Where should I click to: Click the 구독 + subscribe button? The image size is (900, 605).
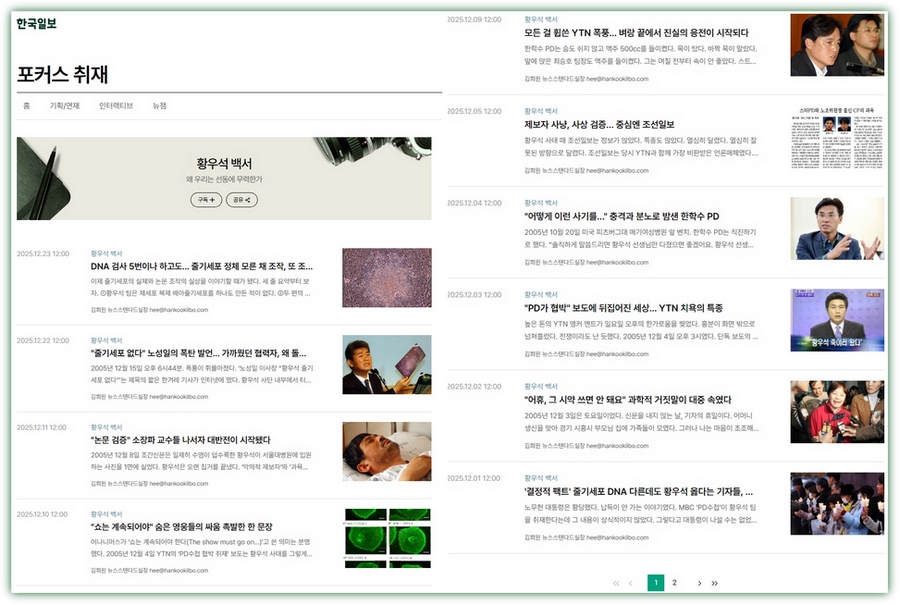coord(206,200)
